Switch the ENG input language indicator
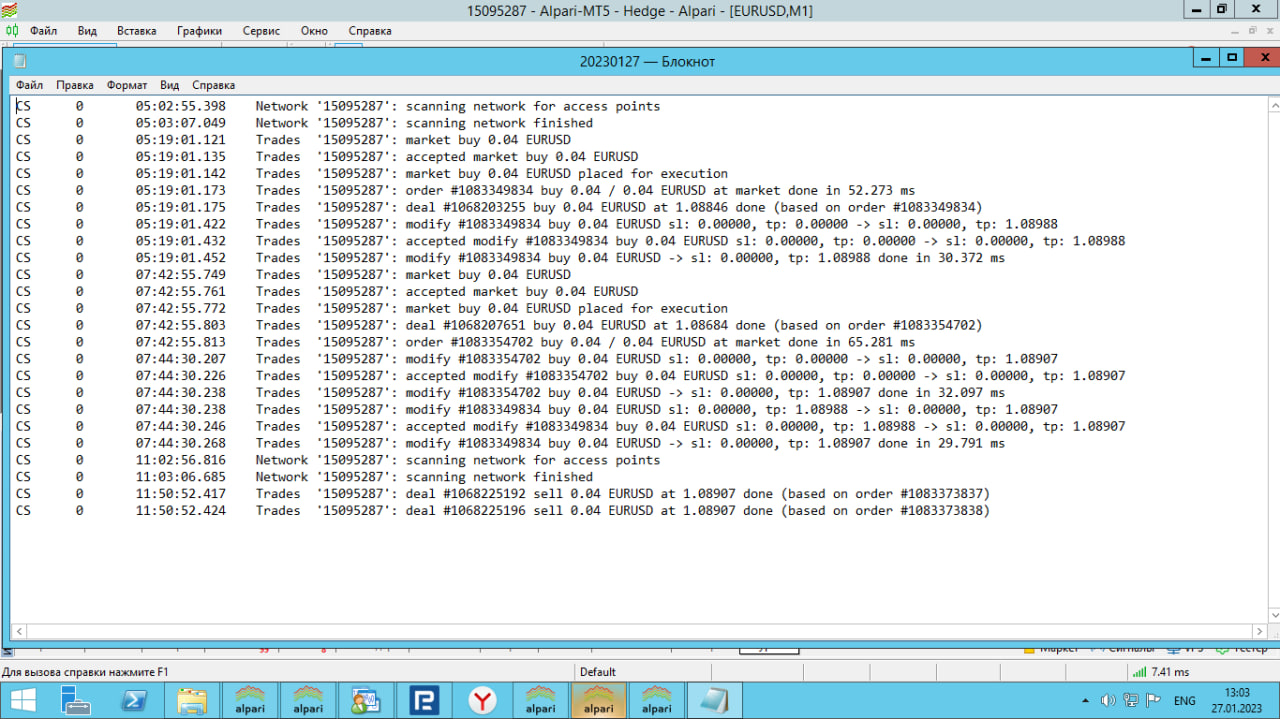The height and width of the screenshot is (719, 1280). 1184,701
